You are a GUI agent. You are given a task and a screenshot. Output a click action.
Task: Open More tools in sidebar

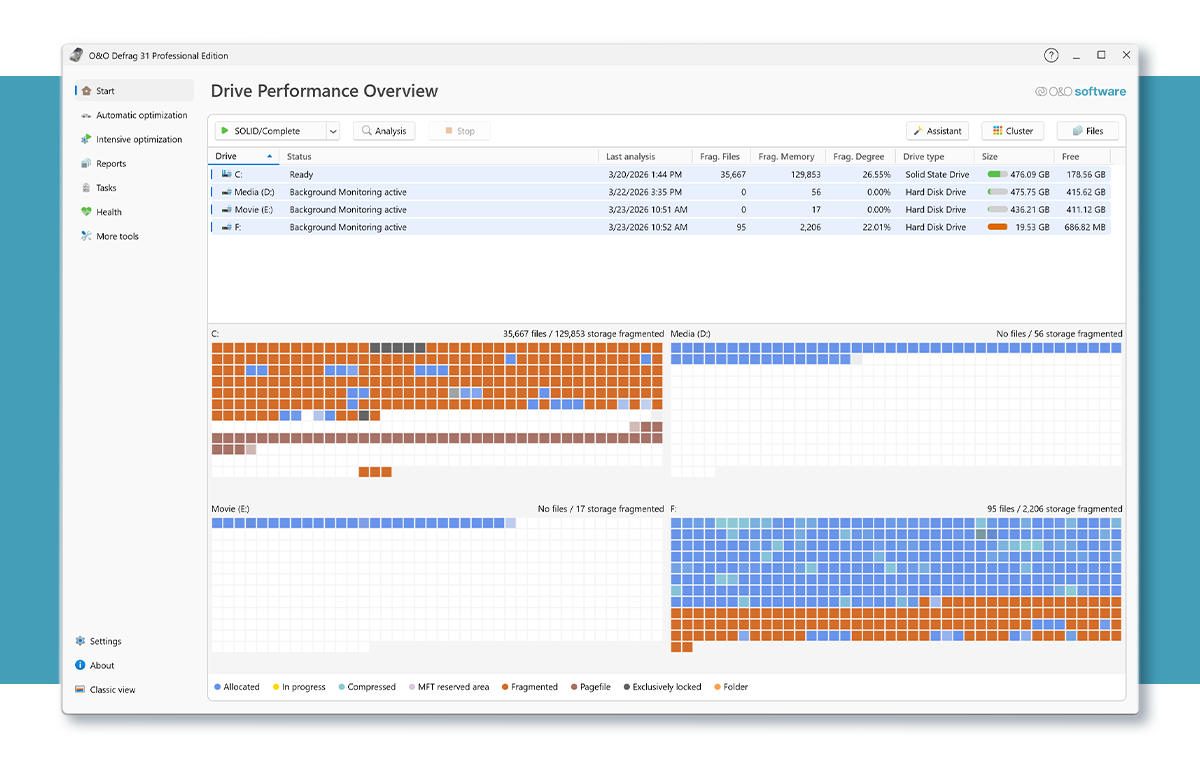(x=134, y=237)
